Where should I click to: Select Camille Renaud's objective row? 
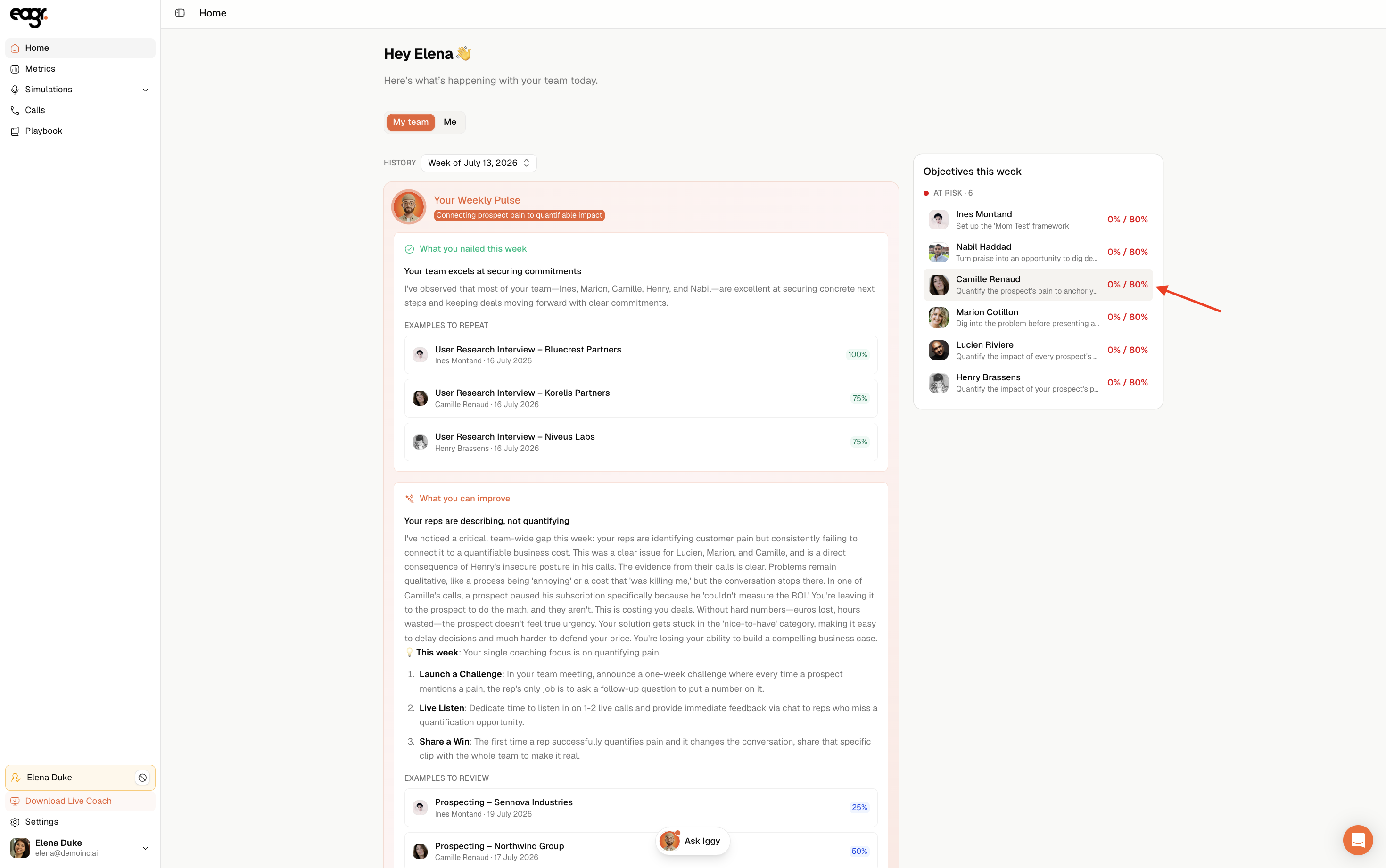(x=1038, y=285)
